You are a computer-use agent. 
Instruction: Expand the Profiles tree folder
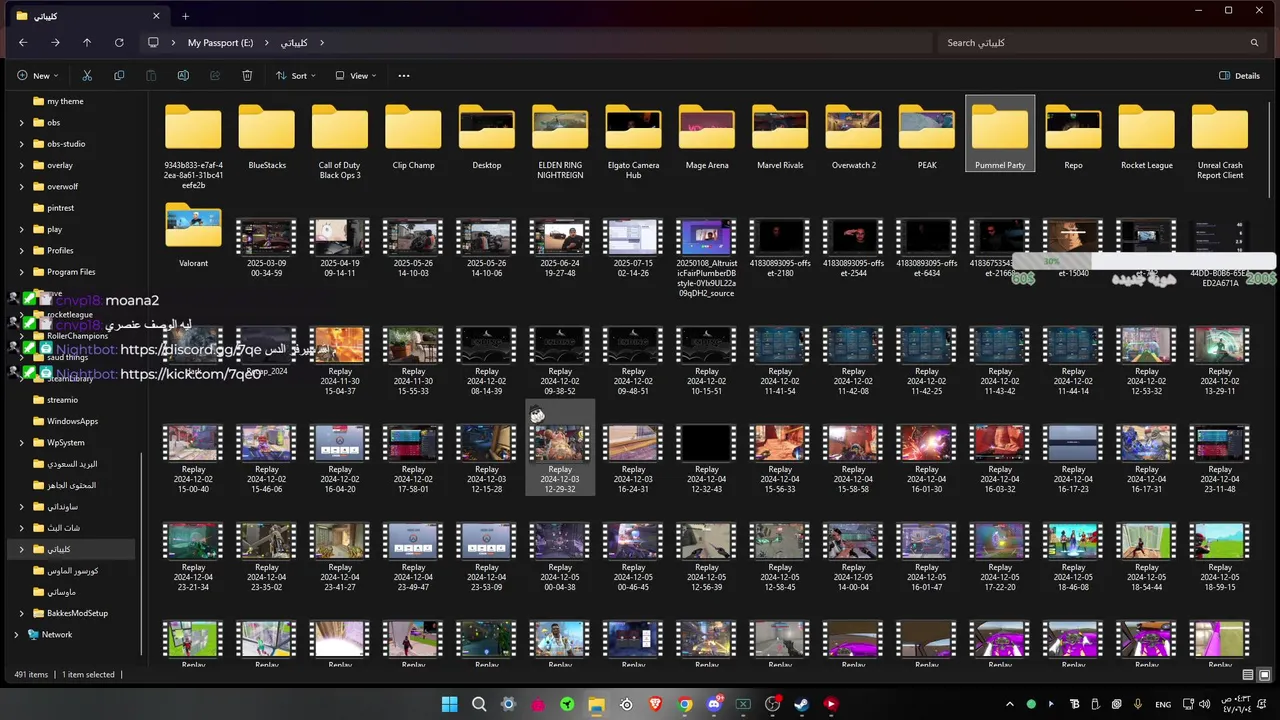point(22,251)
